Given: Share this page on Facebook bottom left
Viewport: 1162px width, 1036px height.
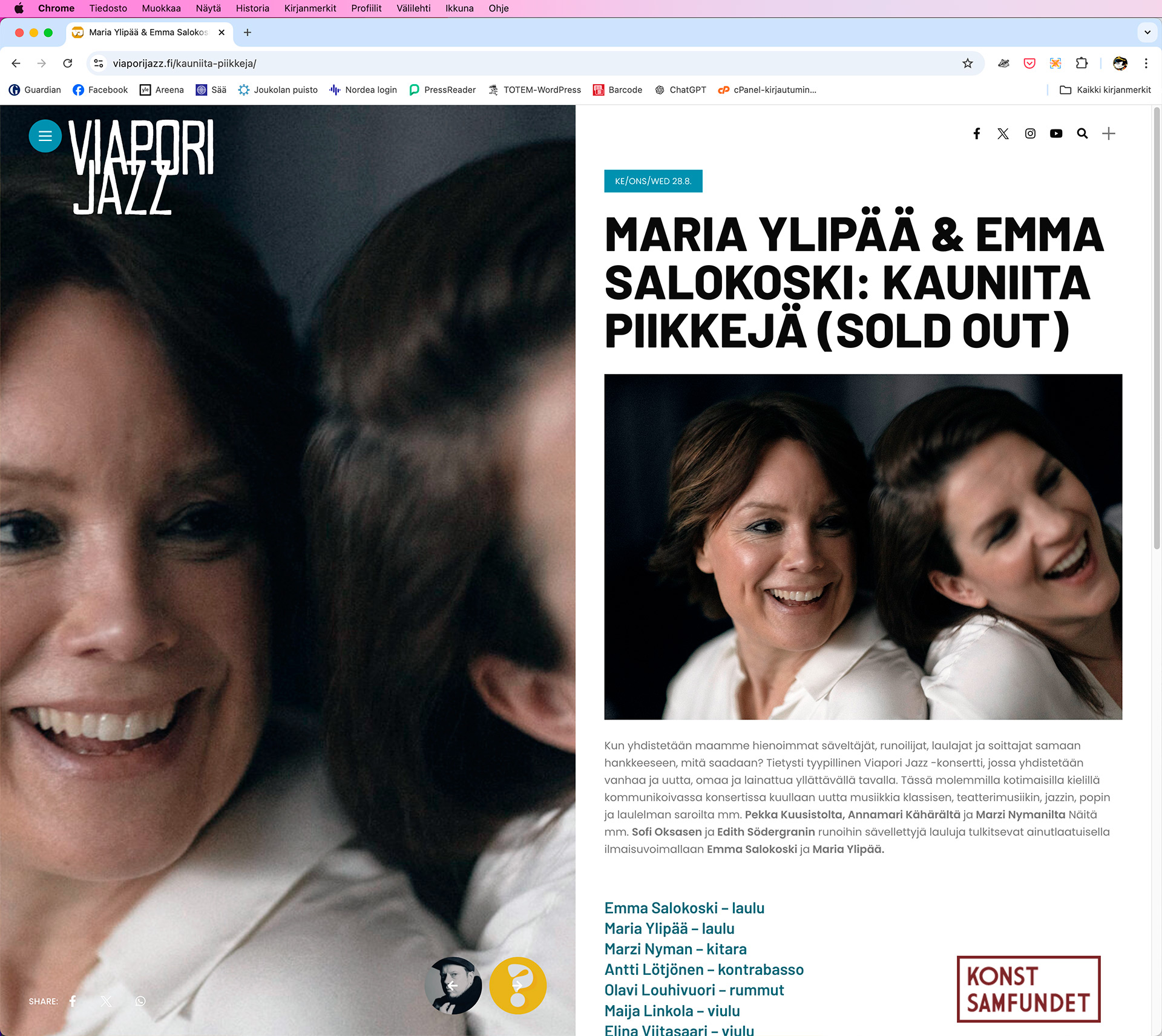Looking at the screenshot, I should pyautogui.click(x=73, y=1001).
